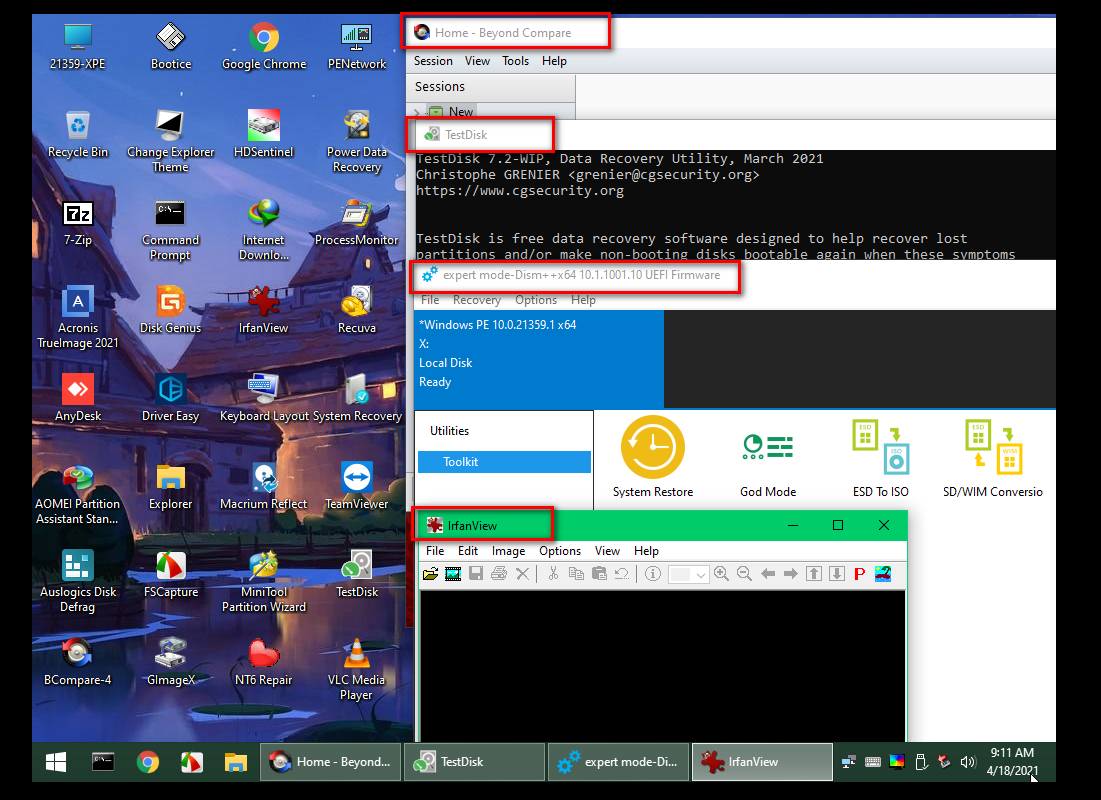Open the File menu in Dism++
Viewport: 1101px width, 800px height.
(430, 300)
